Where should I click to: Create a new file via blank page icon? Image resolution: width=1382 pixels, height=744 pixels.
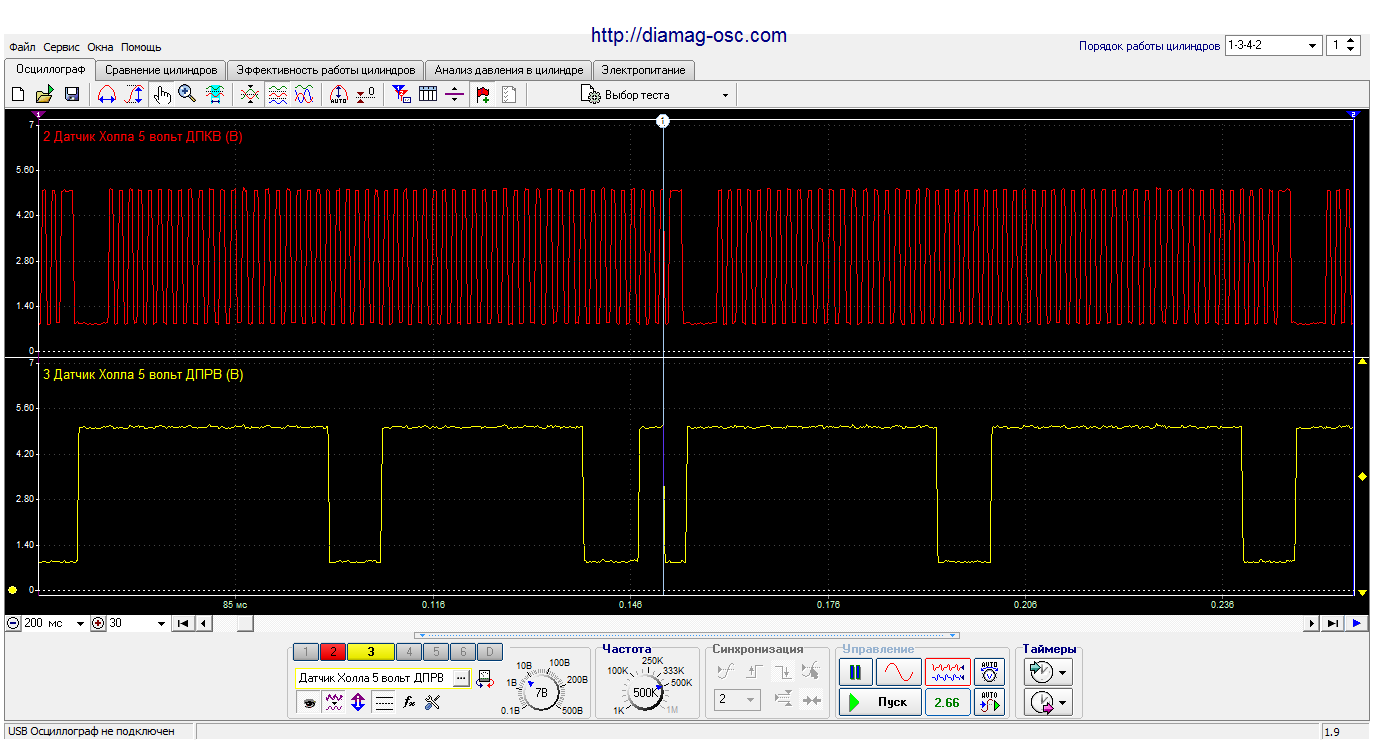18,95
